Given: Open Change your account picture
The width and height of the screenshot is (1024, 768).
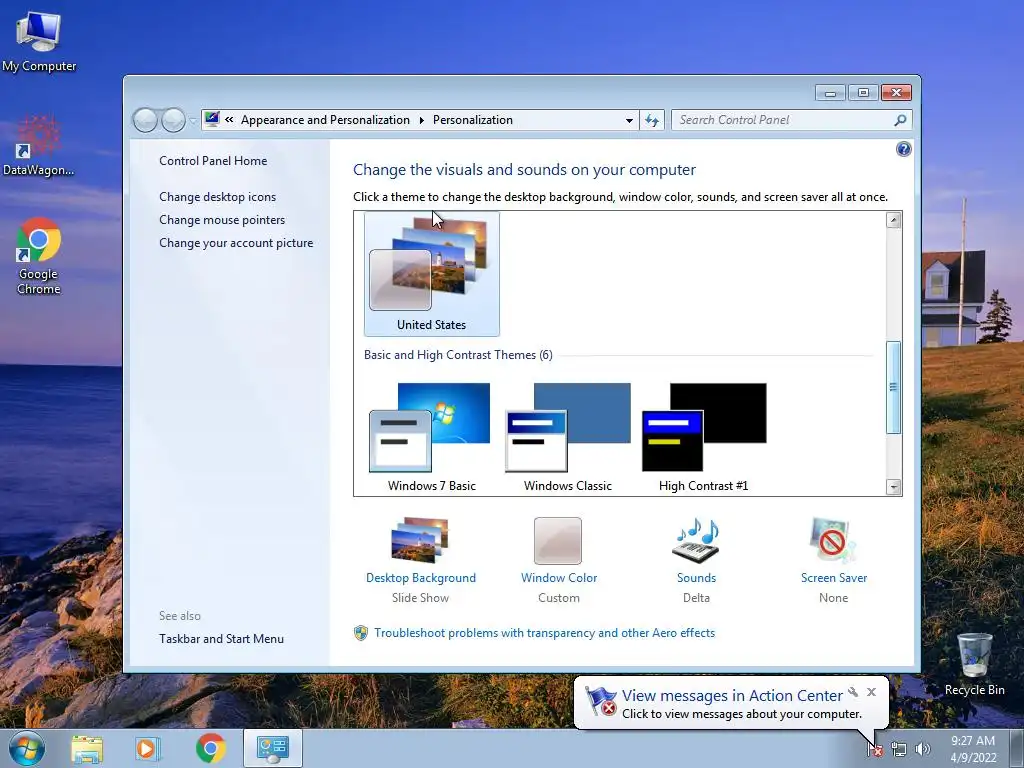Looking at the screenshot, I should [x=236, y=243].
